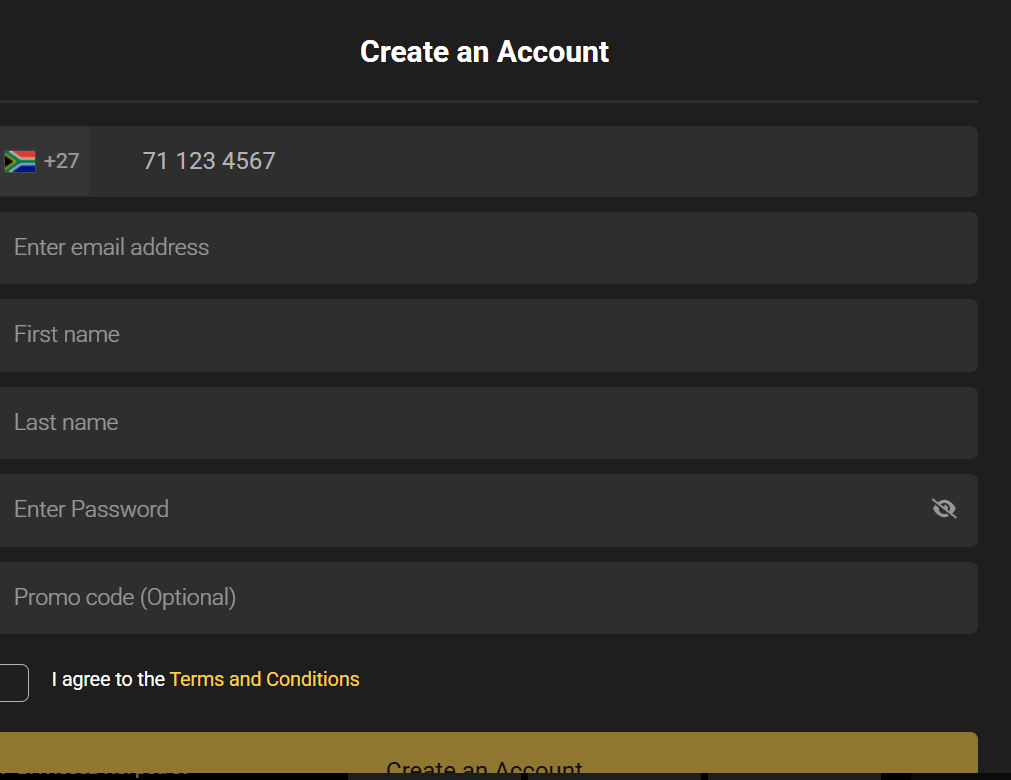Click the Enter email address field
The width and height of the screenshot is (1011, 780).
click(489, 248)
